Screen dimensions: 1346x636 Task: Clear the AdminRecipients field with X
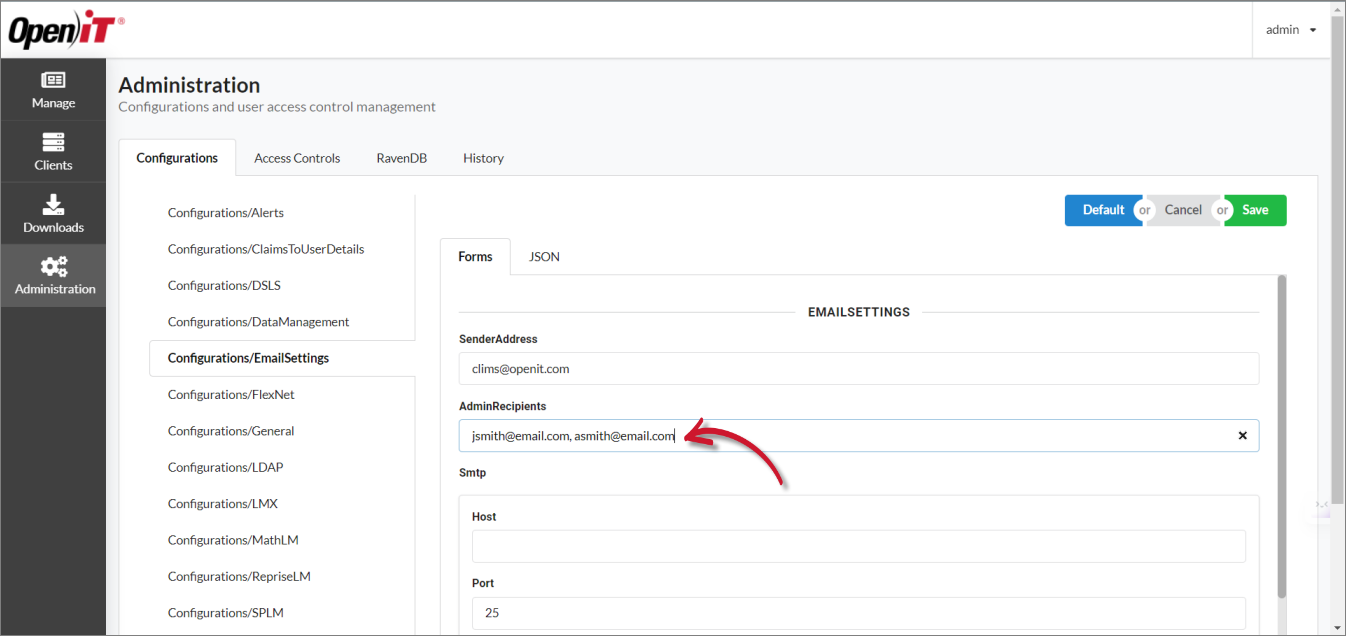tap(1243, 436)
